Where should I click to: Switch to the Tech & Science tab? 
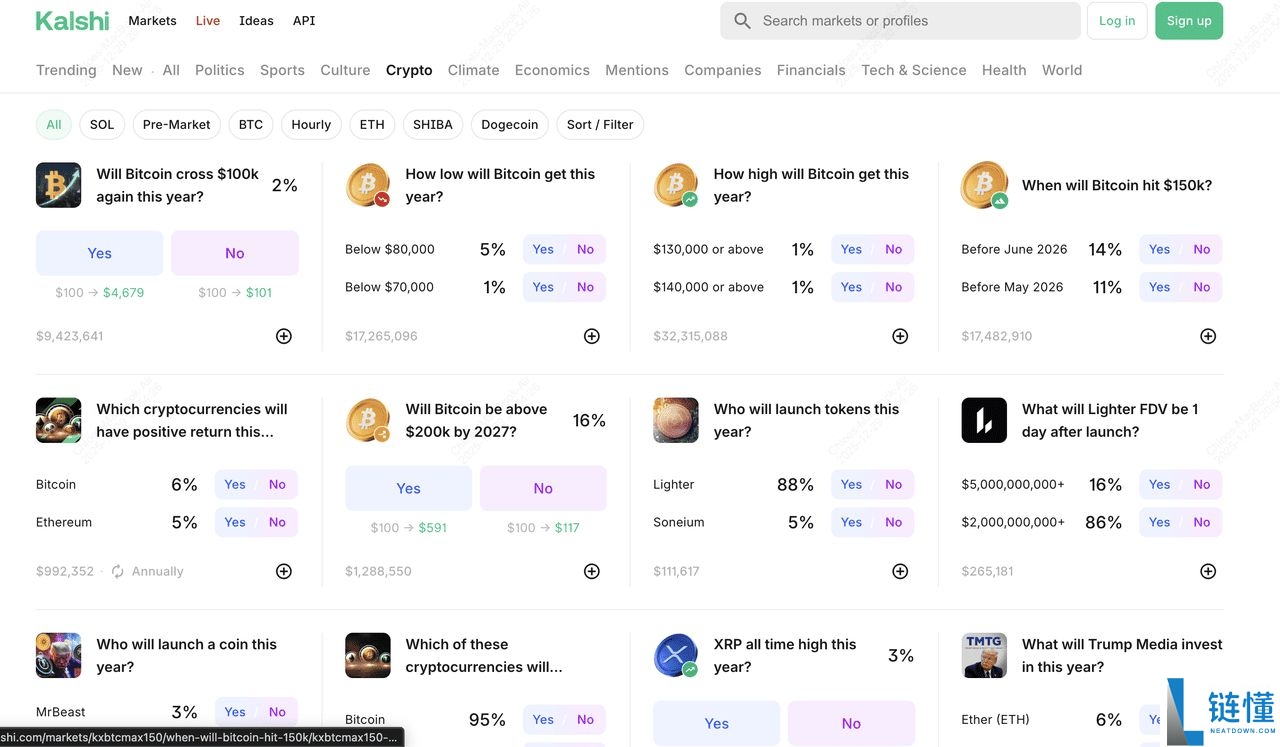coord(914,70)
